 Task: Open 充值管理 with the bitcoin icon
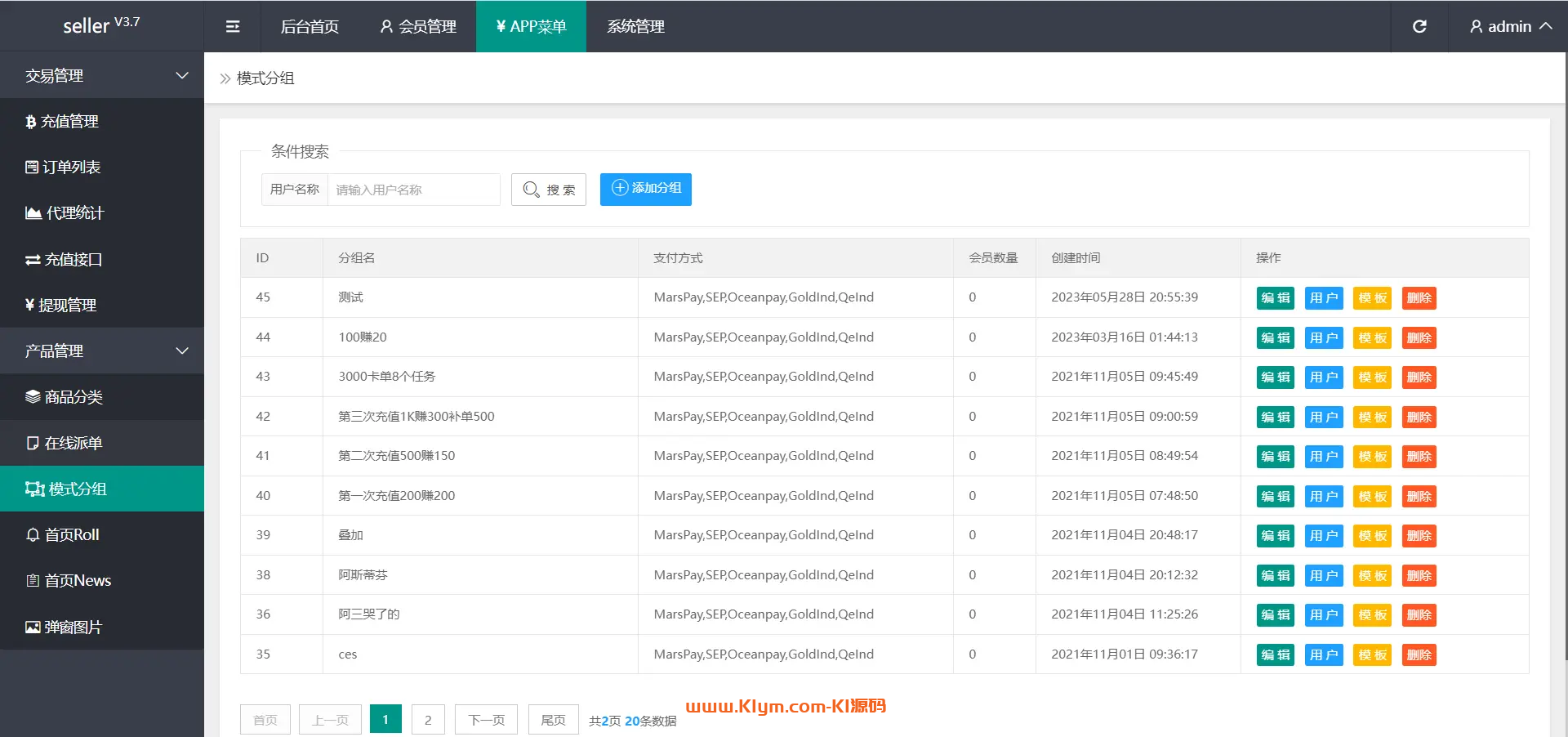click(x=62, y=122)
